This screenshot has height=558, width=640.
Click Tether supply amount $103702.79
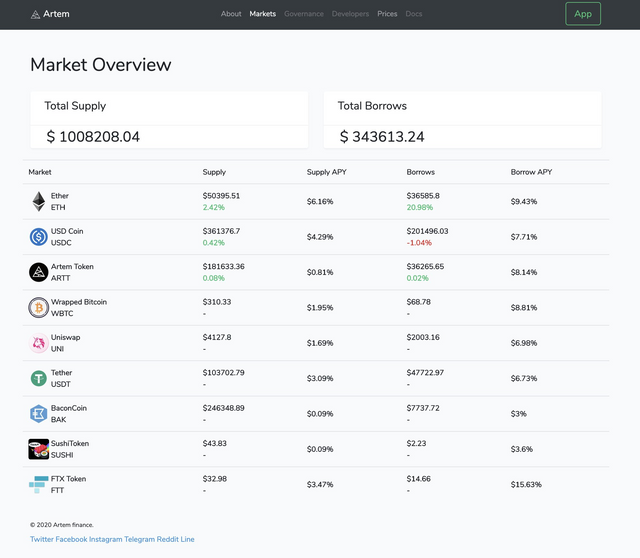tap(224, 373)
